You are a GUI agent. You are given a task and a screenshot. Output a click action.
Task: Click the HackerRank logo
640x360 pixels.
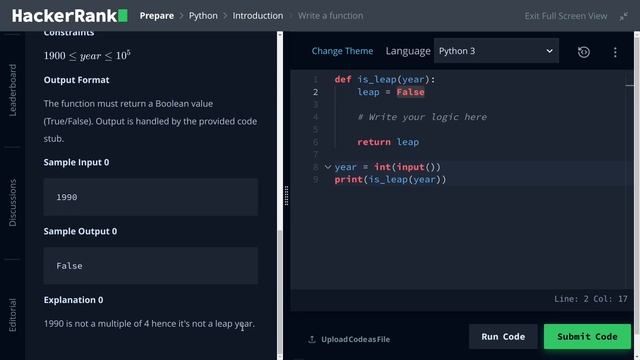click(69, 16)
